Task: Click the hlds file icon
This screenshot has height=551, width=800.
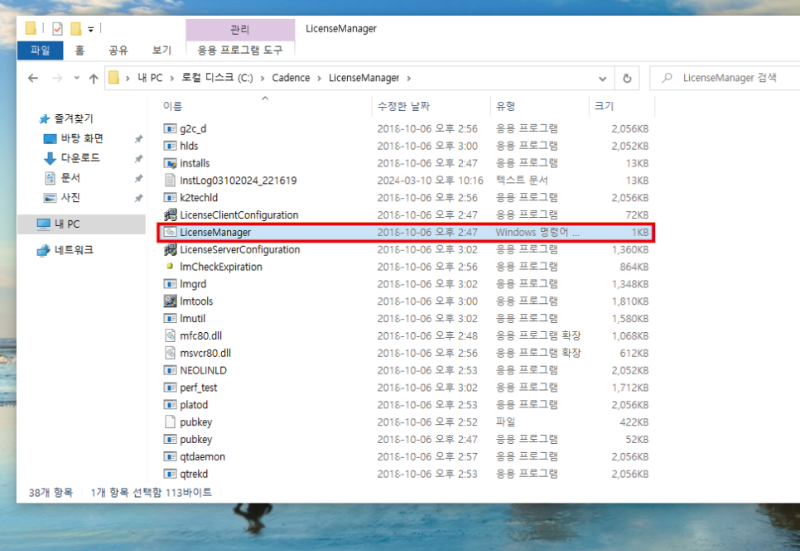Action: [x=170, y=146]
